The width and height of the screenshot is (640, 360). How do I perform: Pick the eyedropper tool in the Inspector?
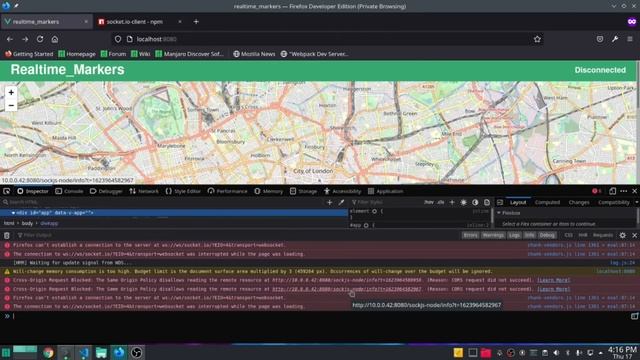tap(341, 202)
